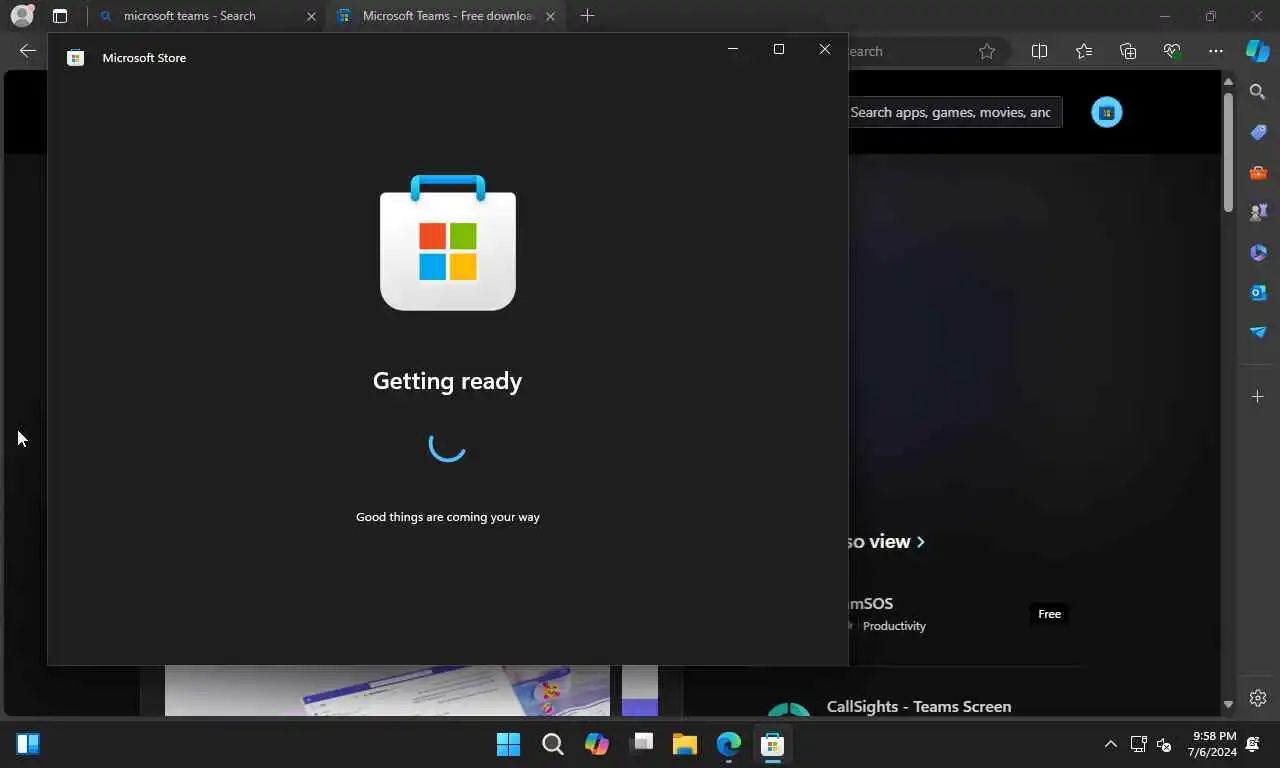Open the Edge profile avatar menu
1280x768 pixels.
(x=22, y=16)
